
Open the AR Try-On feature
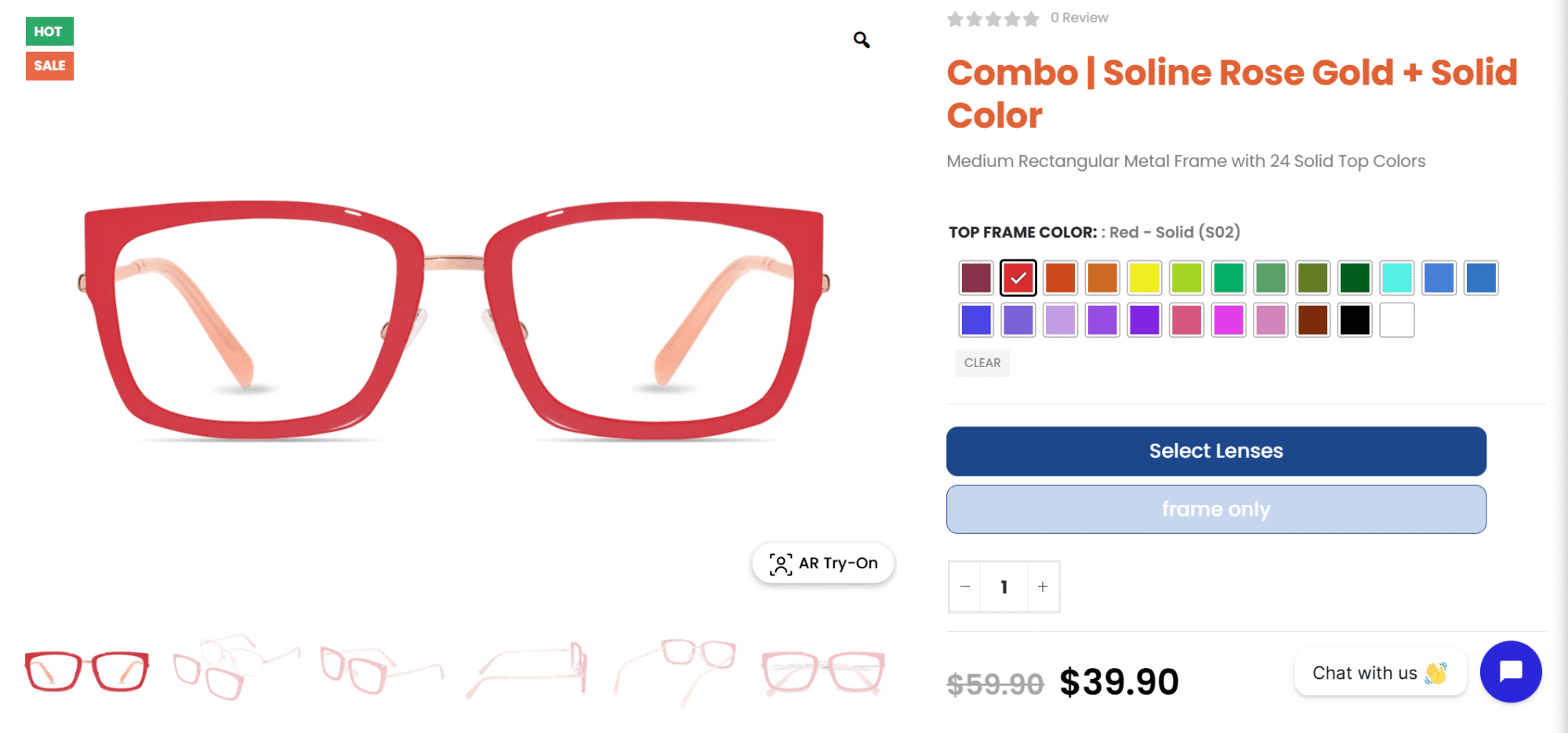tap(823, 564)
